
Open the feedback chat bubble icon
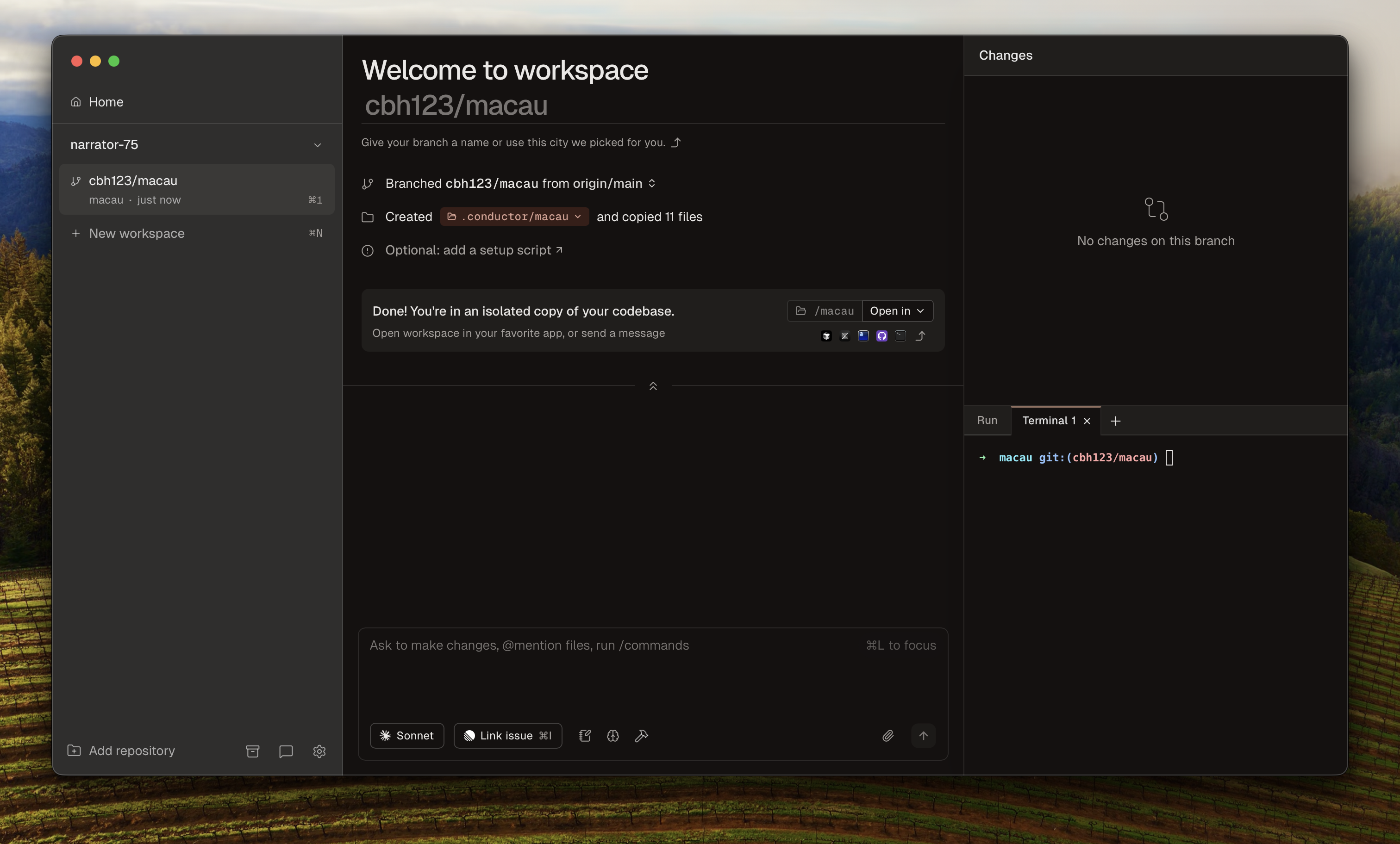tap(286, 751)
